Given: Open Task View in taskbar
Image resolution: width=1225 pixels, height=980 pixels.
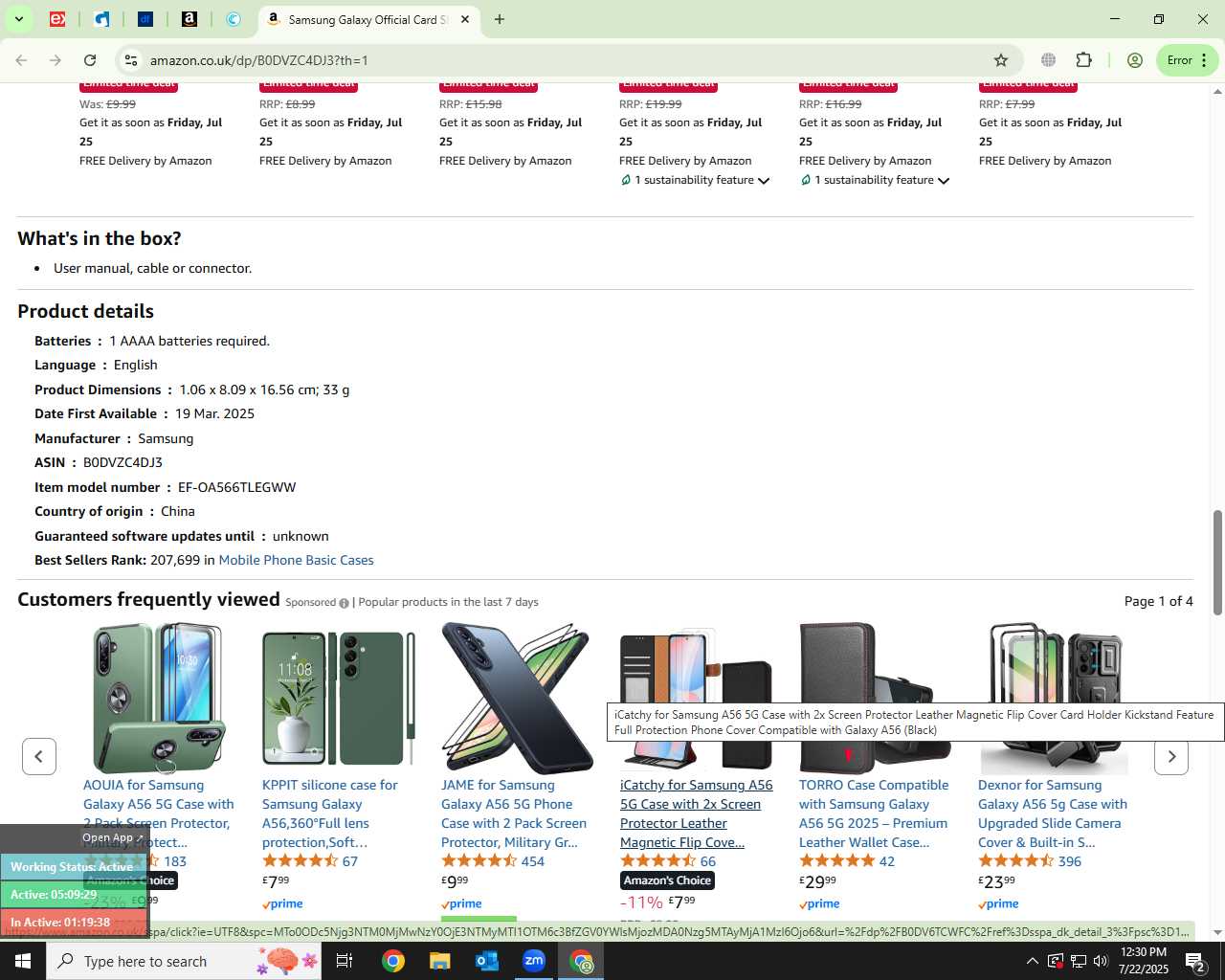Looking at the screenshot, I should click(345, 961).
